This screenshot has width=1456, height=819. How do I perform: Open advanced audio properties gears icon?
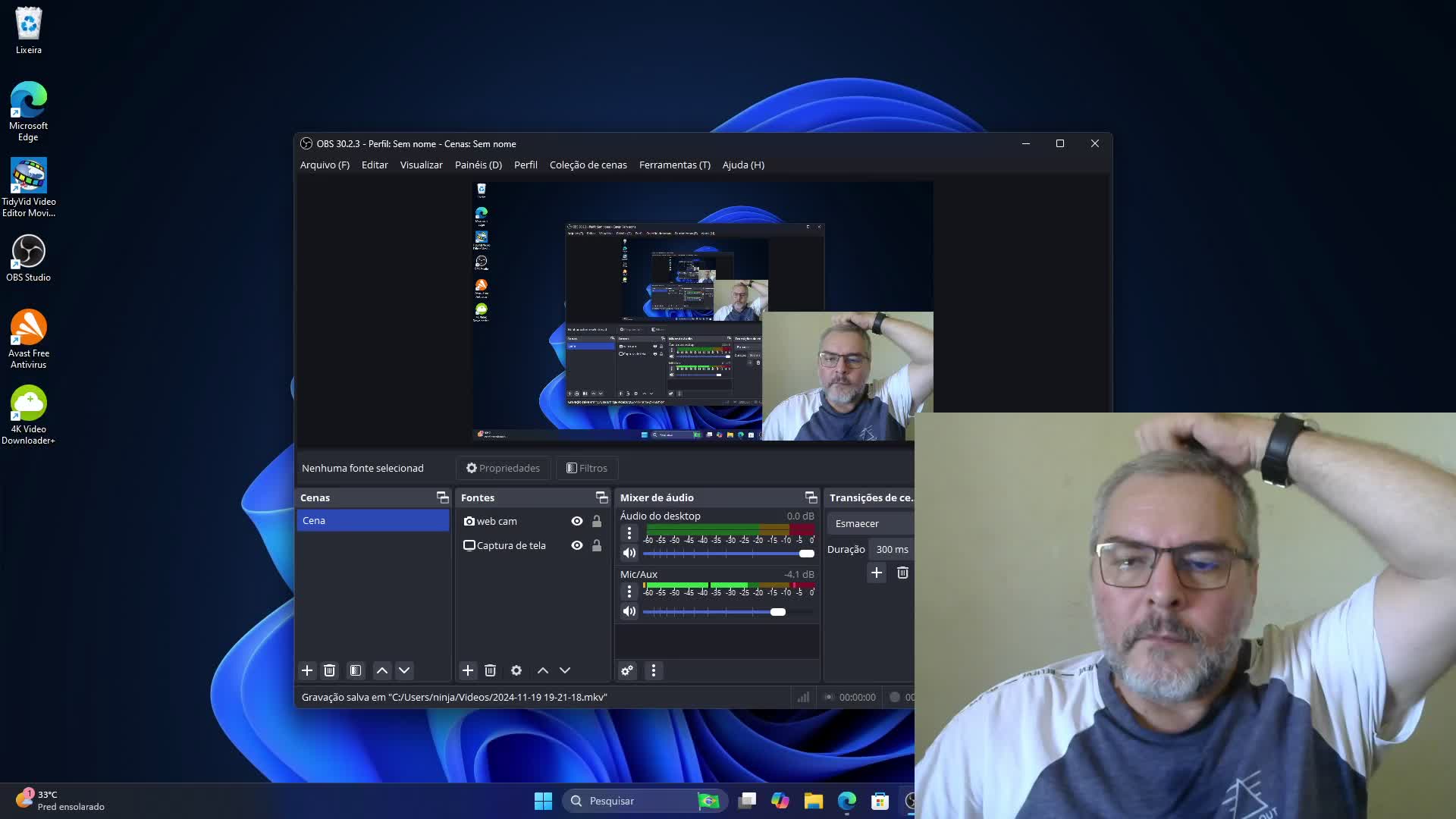point(627,670)
